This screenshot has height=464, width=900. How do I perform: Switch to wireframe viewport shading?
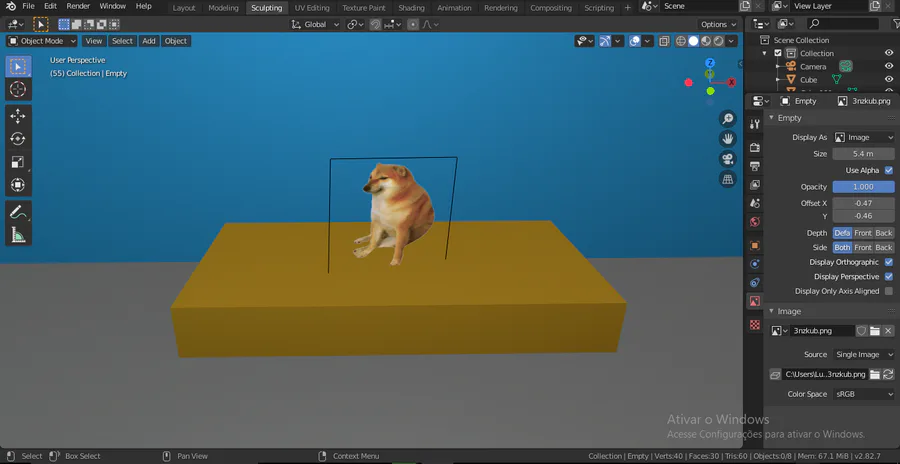(681, 41)
